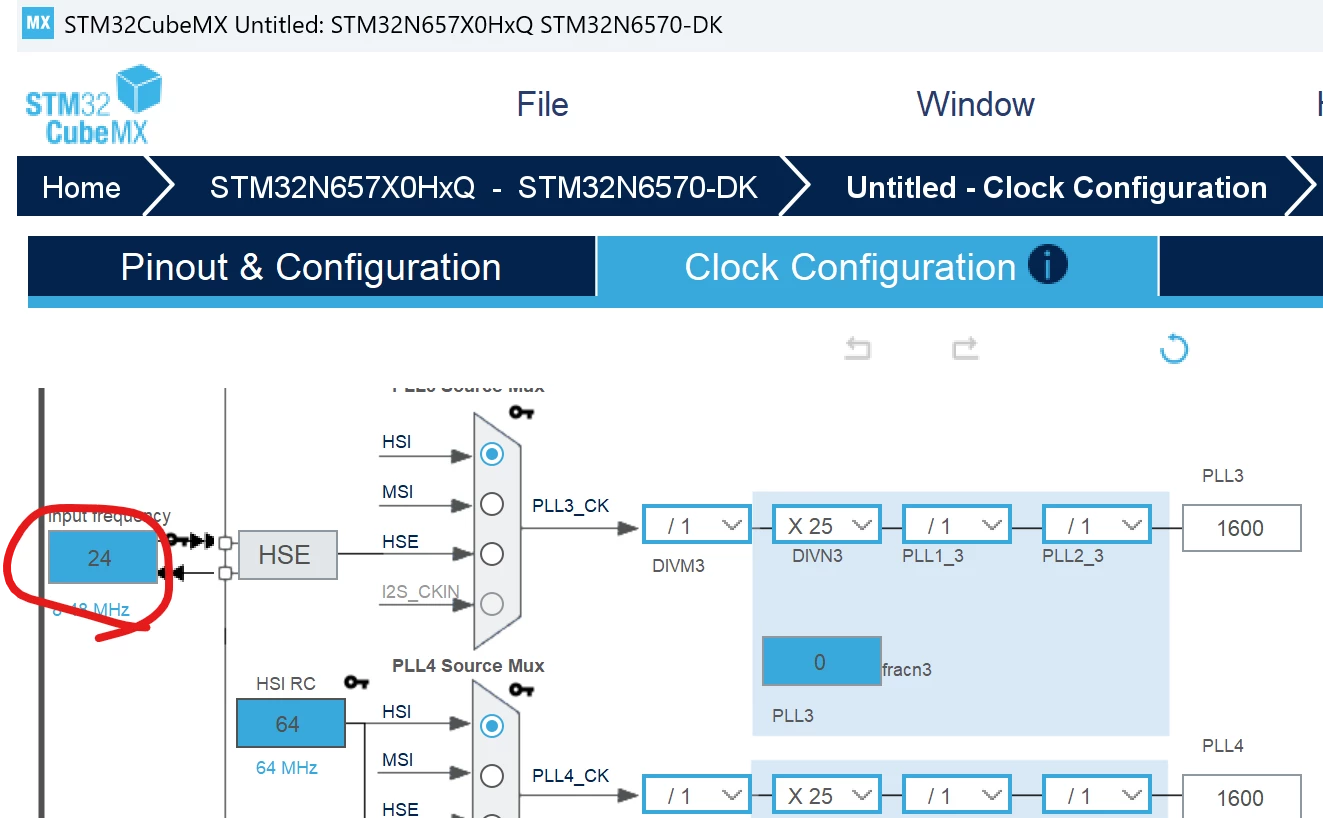The image size is (1323, 818).
Task: Go to Home breadcrumb
Action: [81, 187]
